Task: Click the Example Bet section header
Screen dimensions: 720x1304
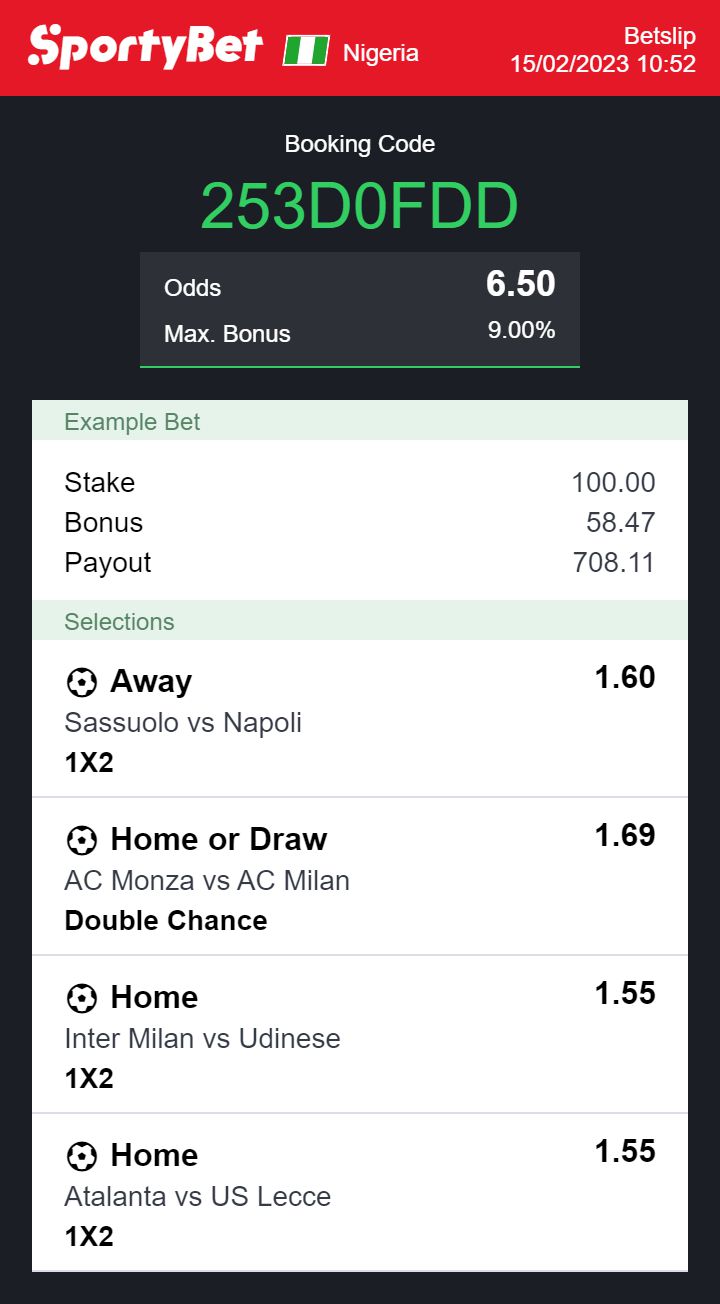Action: pyautogui.click(x=132, y=421)
